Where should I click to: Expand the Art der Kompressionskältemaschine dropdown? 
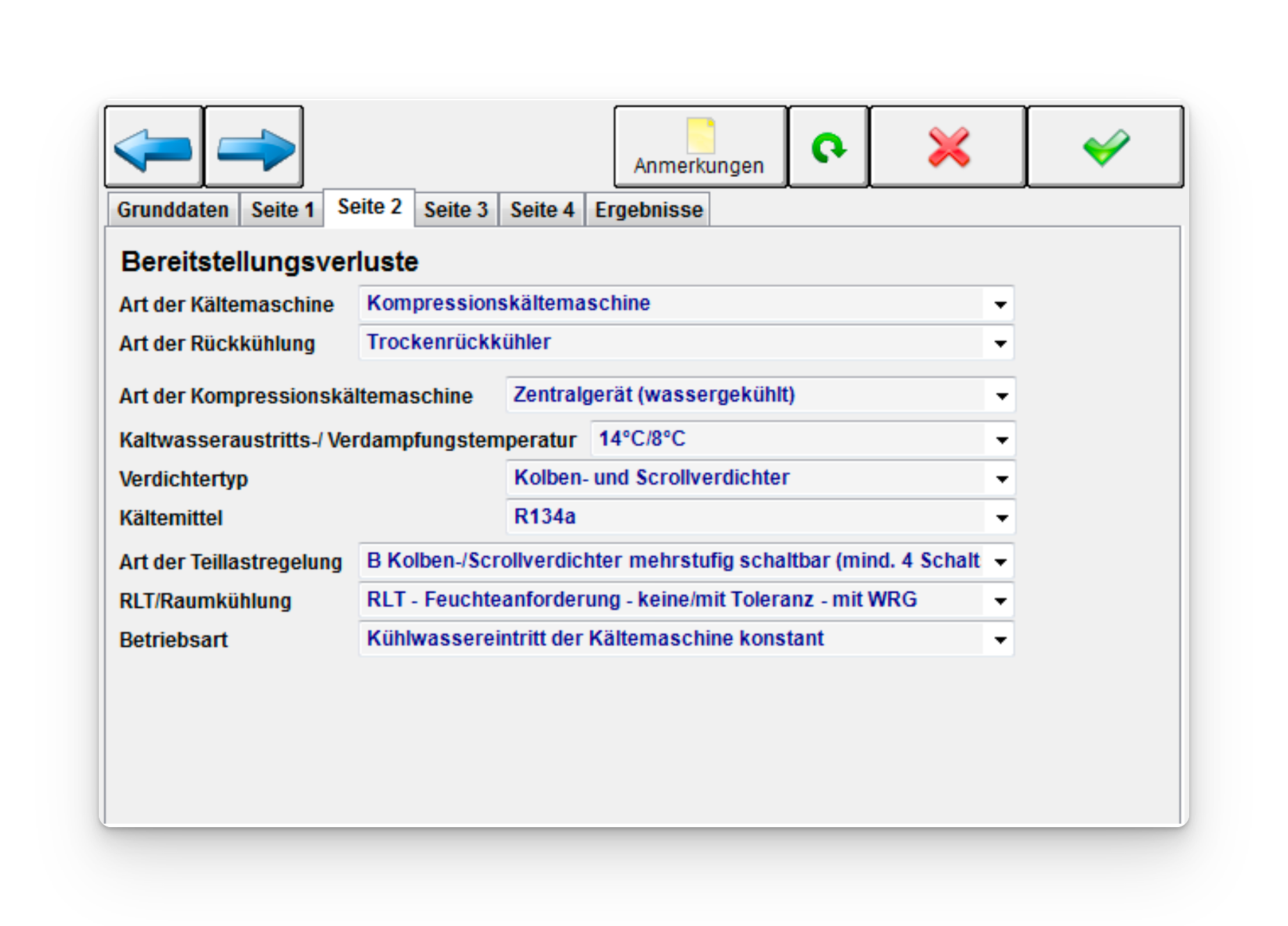[1001, 396]
